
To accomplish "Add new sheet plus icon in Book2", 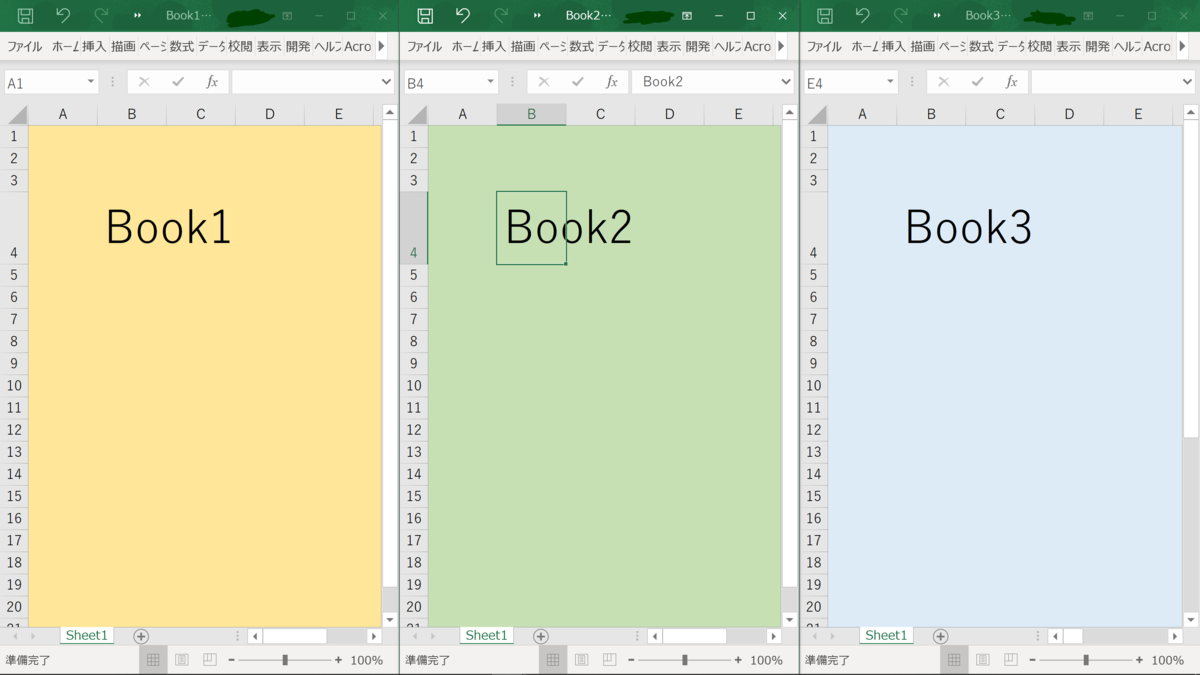I will 541,636.
